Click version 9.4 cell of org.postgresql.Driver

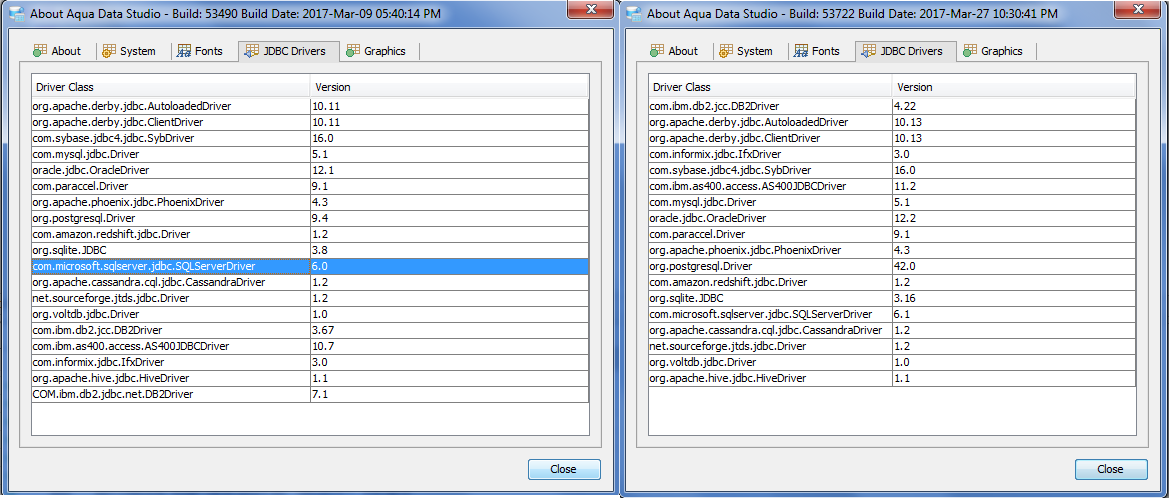tap(450, 218)
